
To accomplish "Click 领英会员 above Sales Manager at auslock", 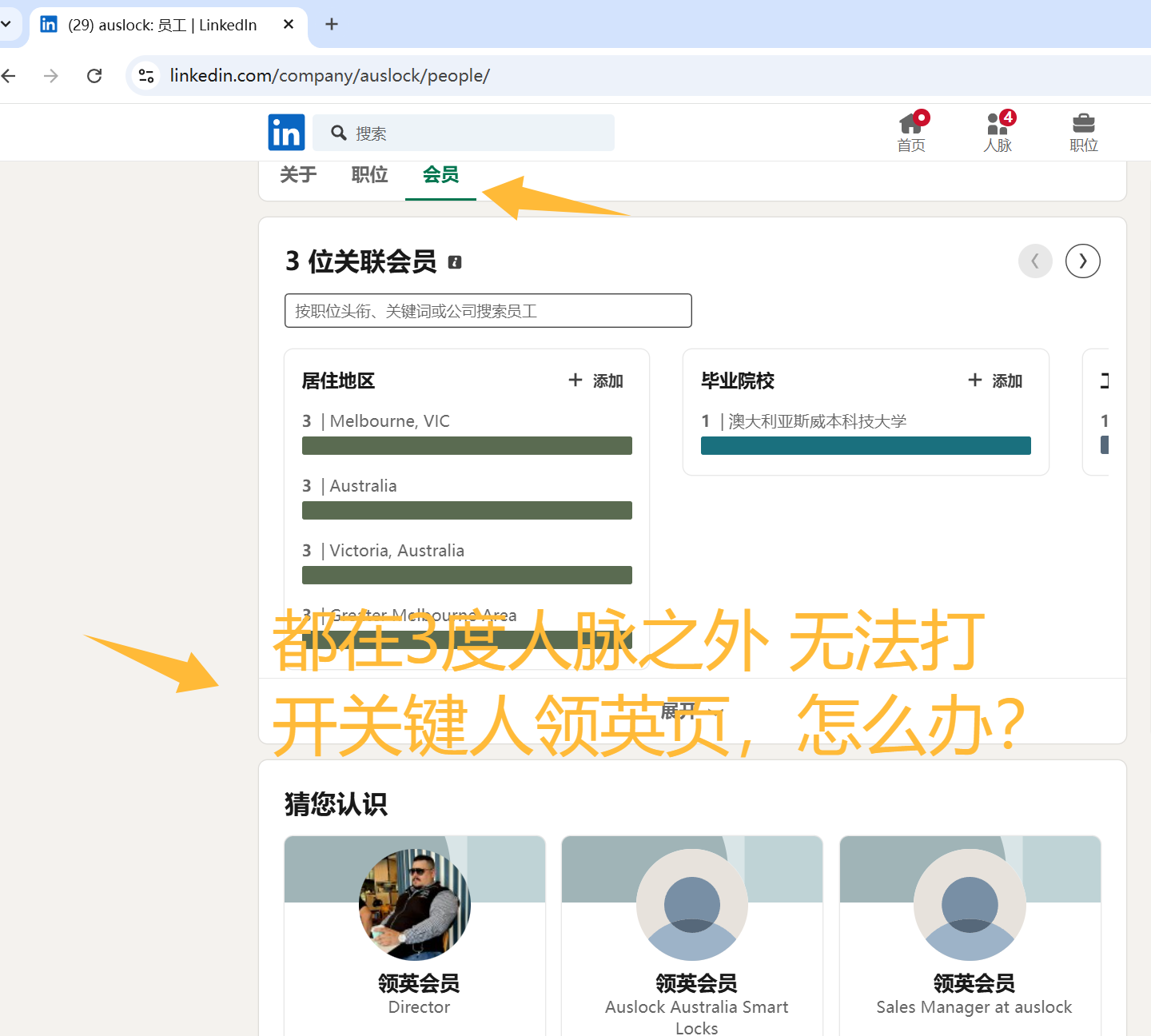I will pyautogui.click(x=974, y=983).
